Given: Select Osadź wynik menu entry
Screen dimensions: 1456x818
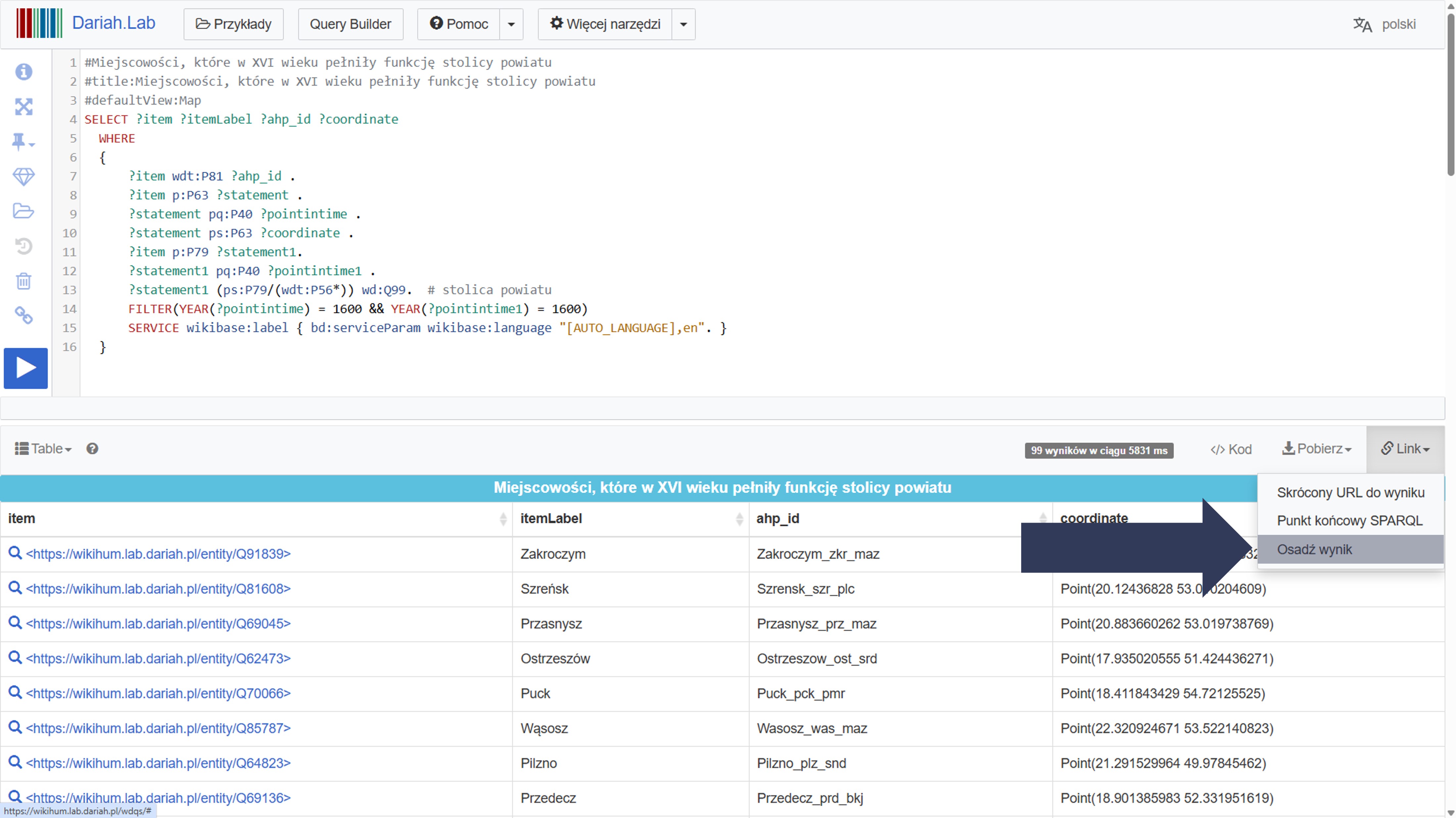Looking at the screenshot, I should tap(1314, 549).
